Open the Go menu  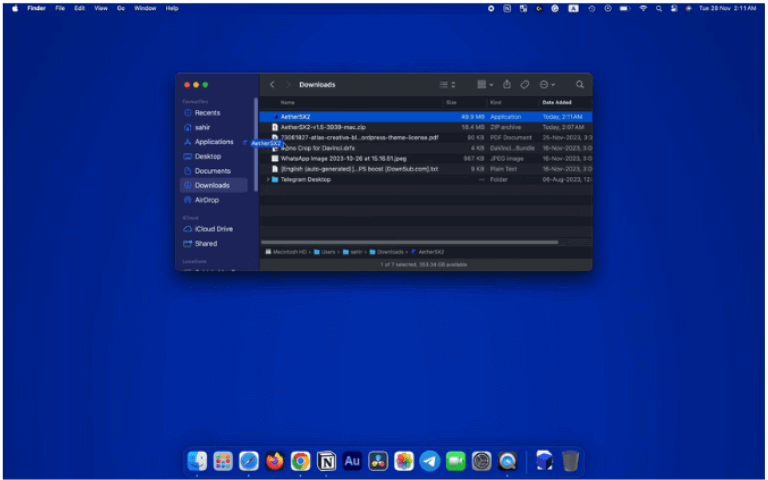[121, 8]
